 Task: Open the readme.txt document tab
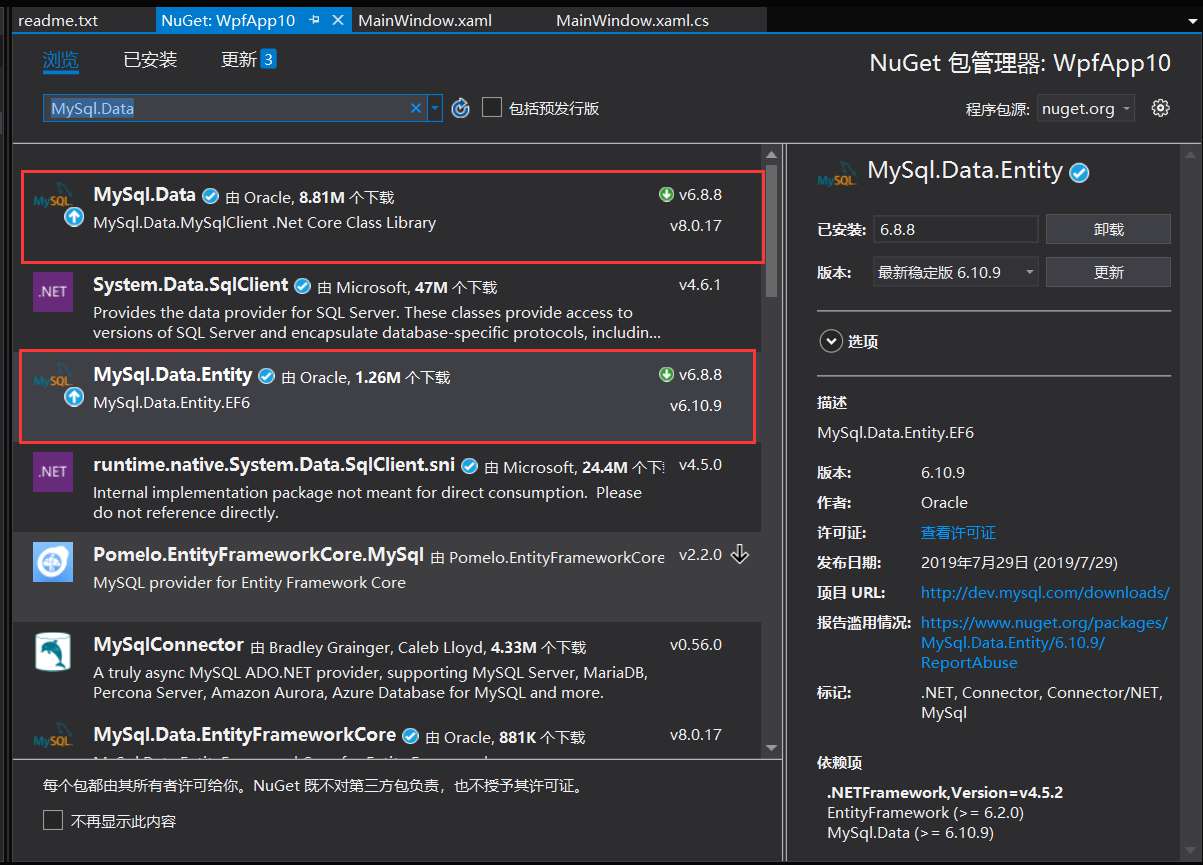[58, 20]
